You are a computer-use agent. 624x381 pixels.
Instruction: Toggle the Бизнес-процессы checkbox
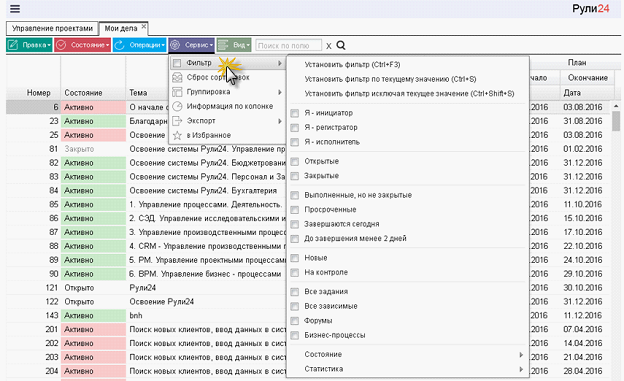tap(295, 335)
